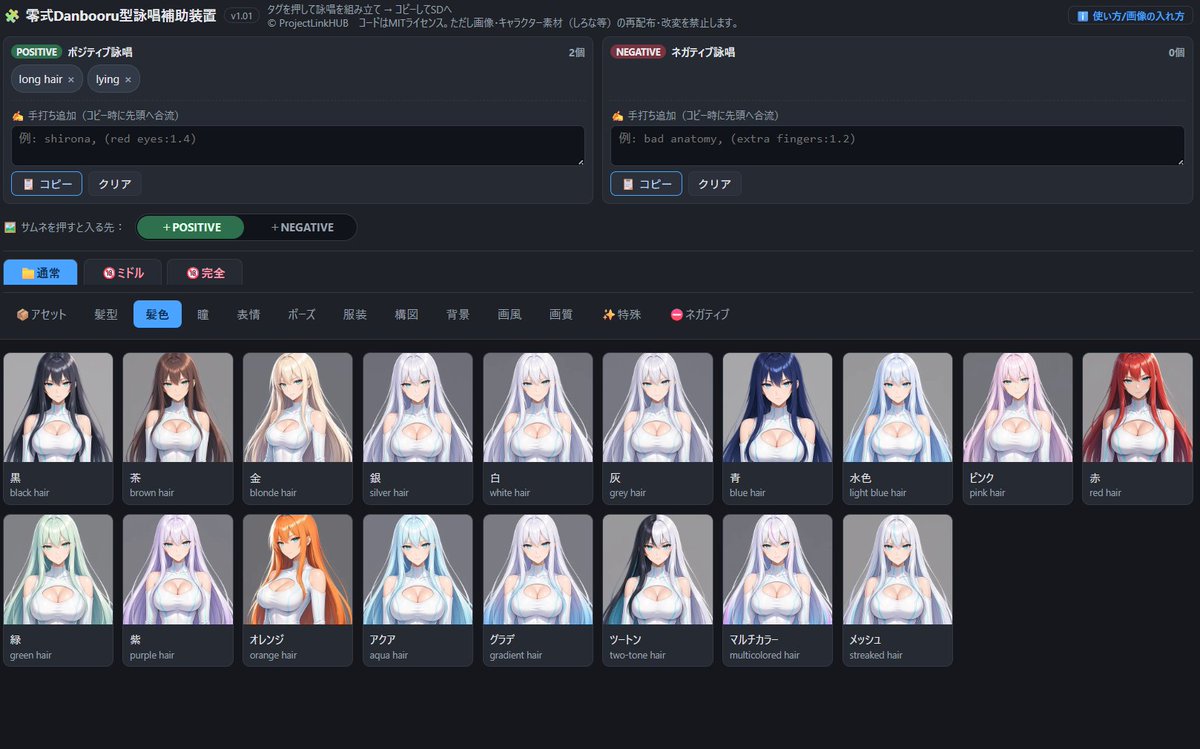The height and width of the screenshot is (749, 1200).
Task: Open the ポーズ category
Action: click(302, 314)
